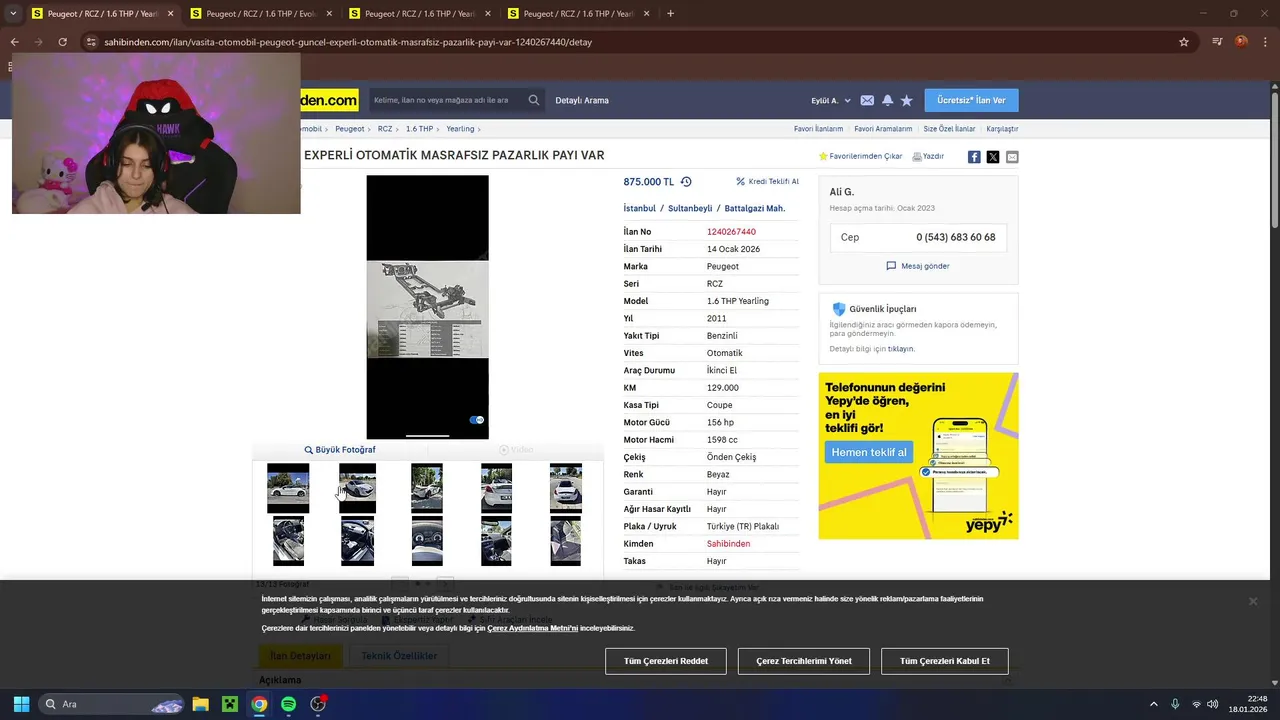Viewport: 1280px width, 720px height.
Task: Click Chrome icon on the taskbar
Action: [259, 704]
